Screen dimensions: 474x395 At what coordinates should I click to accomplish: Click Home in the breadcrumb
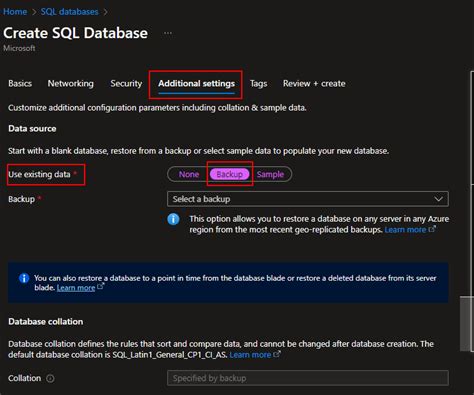[x=15, y=12]
